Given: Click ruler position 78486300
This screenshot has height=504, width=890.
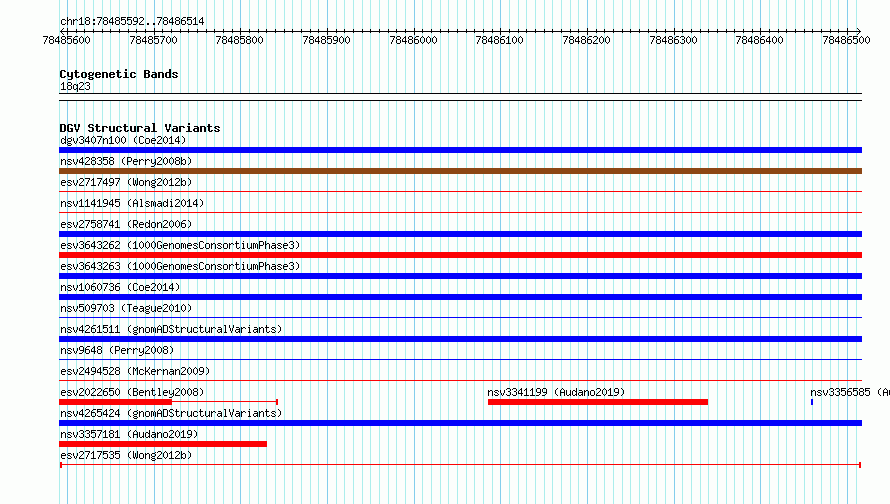Looking at the screenshot, I should pos(673,40).
